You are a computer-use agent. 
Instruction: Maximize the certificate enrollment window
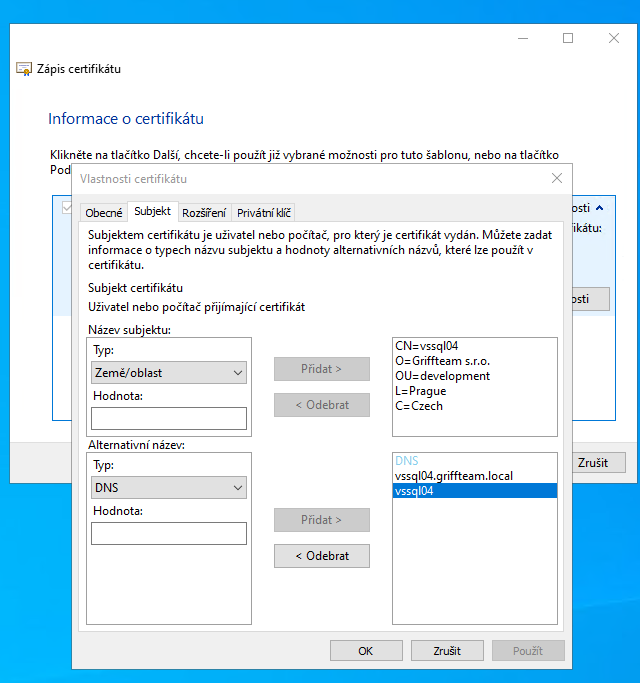click(x=568, y=38)
